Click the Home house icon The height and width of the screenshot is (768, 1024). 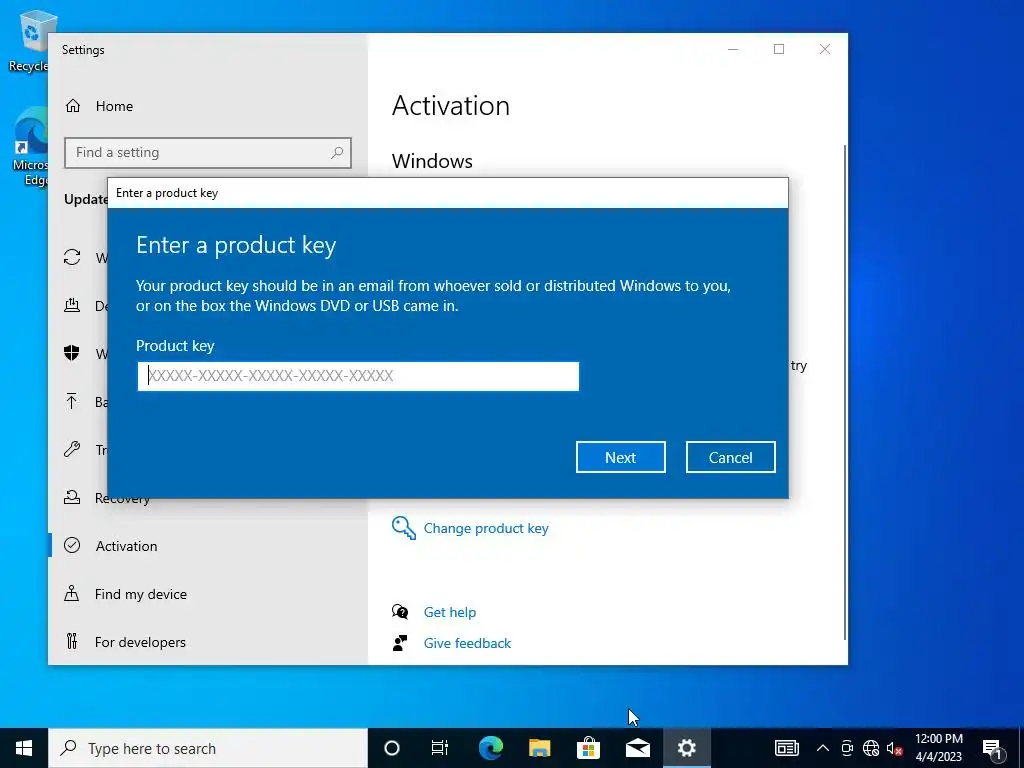click(x=72, y=106)
